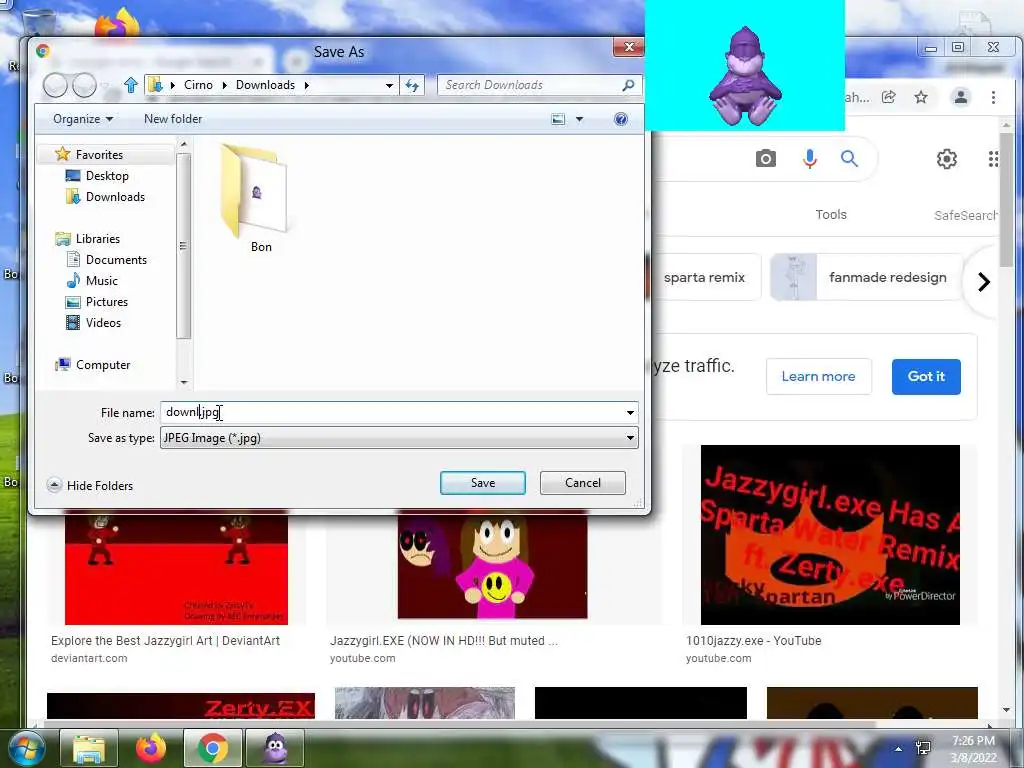The height and width of the screenshot is (768, 1024).
Task: Open the purple gorilla taskbar app
Action: [x=275, y=748]
